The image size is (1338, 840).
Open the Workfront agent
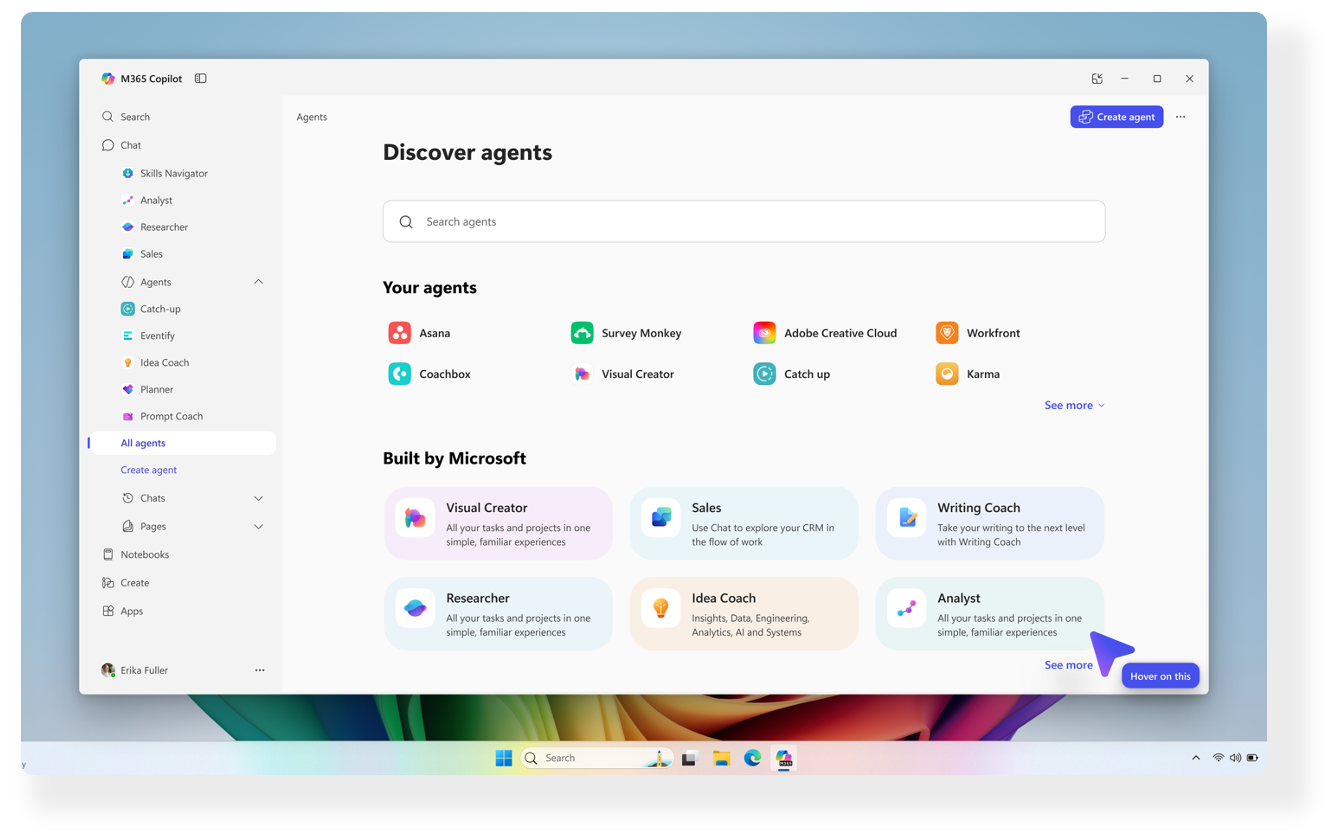978,333
